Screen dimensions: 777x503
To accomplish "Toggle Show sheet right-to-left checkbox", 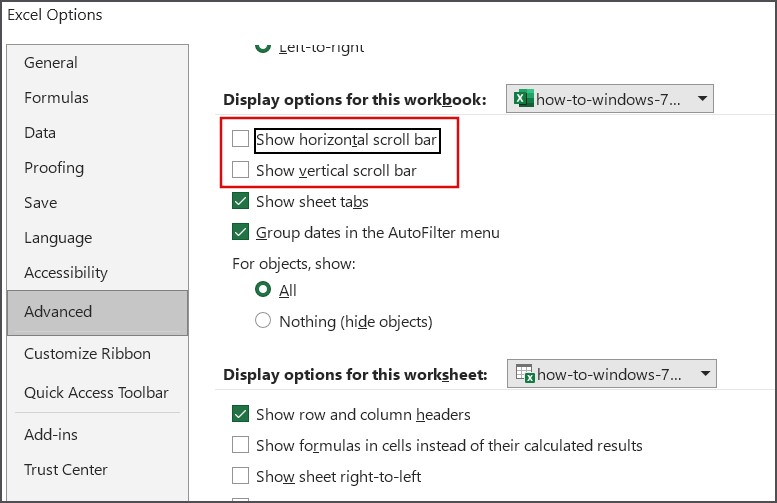I will 240,475.
